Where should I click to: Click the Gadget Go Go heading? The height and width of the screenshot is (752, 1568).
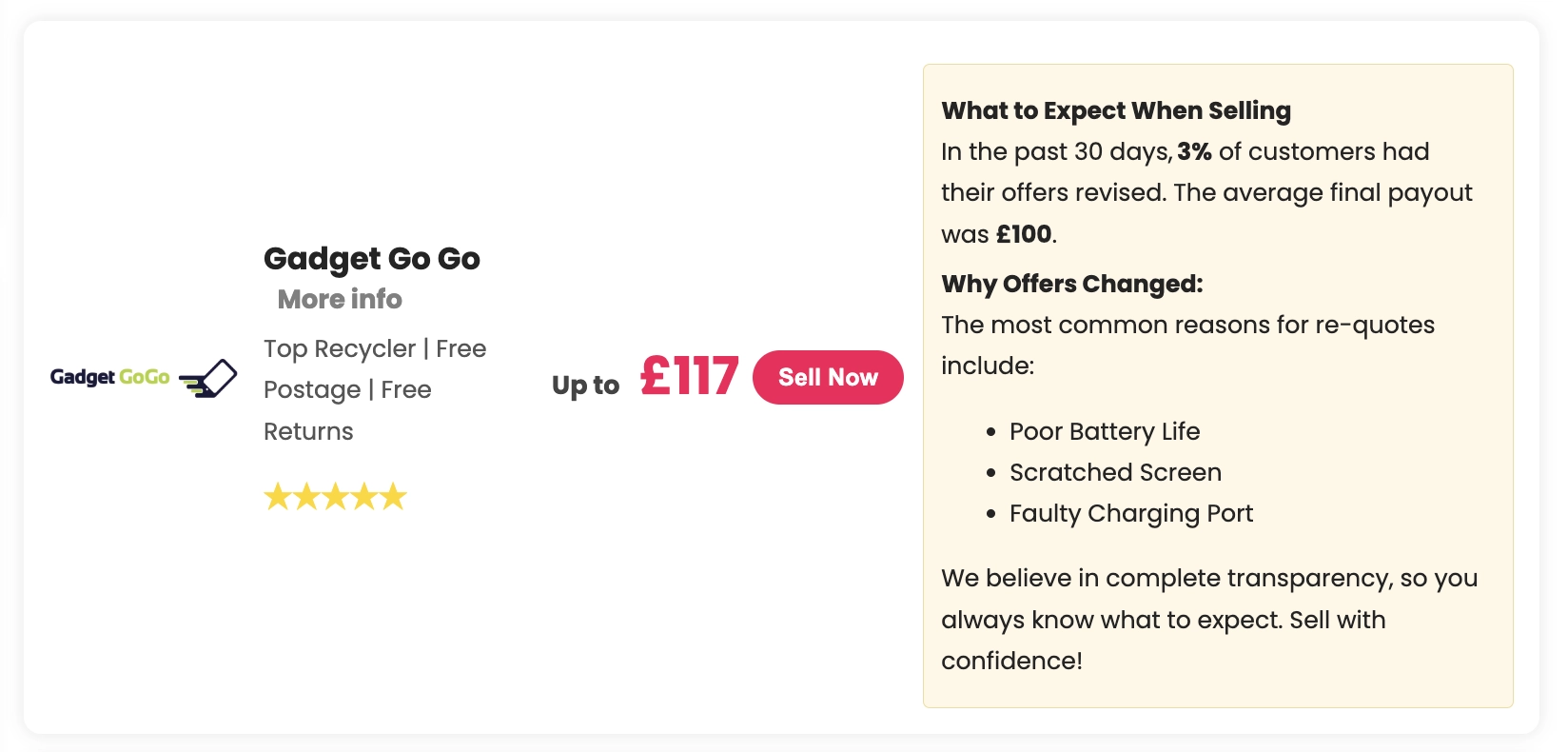coord(372,259)
